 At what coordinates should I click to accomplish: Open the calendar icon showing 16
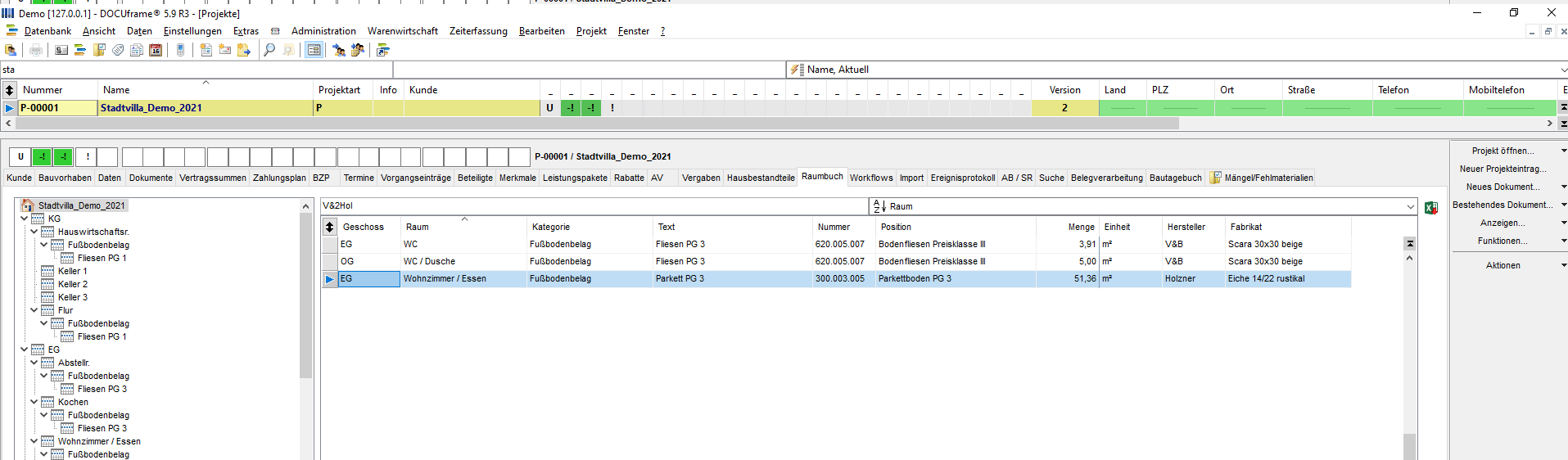click(x=156, y=50)
